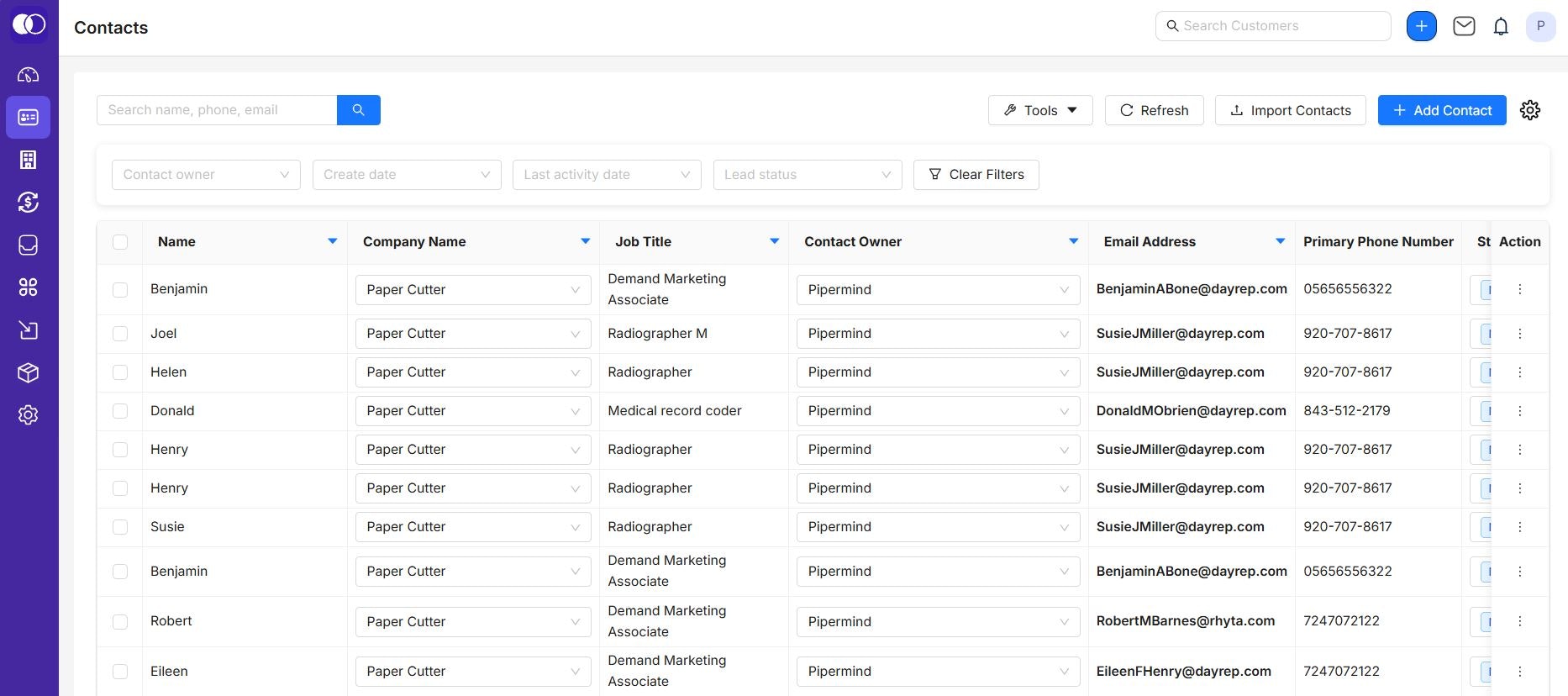Open action menu for Joel row
Screen dimensions: 1568x696
point(1520,334)
